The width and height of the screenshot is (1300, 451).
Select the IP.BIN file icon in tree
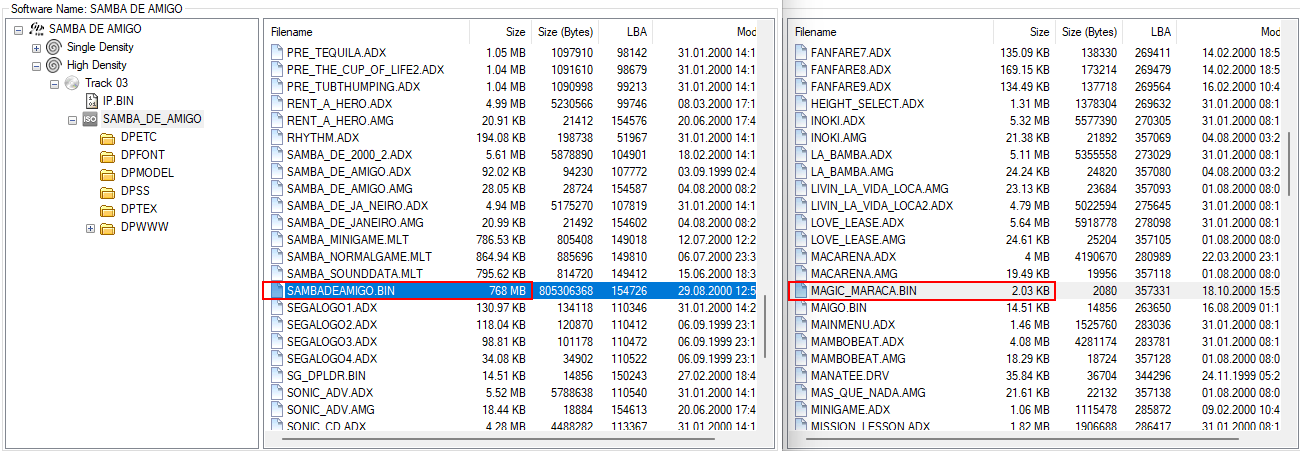click(91, 101)
